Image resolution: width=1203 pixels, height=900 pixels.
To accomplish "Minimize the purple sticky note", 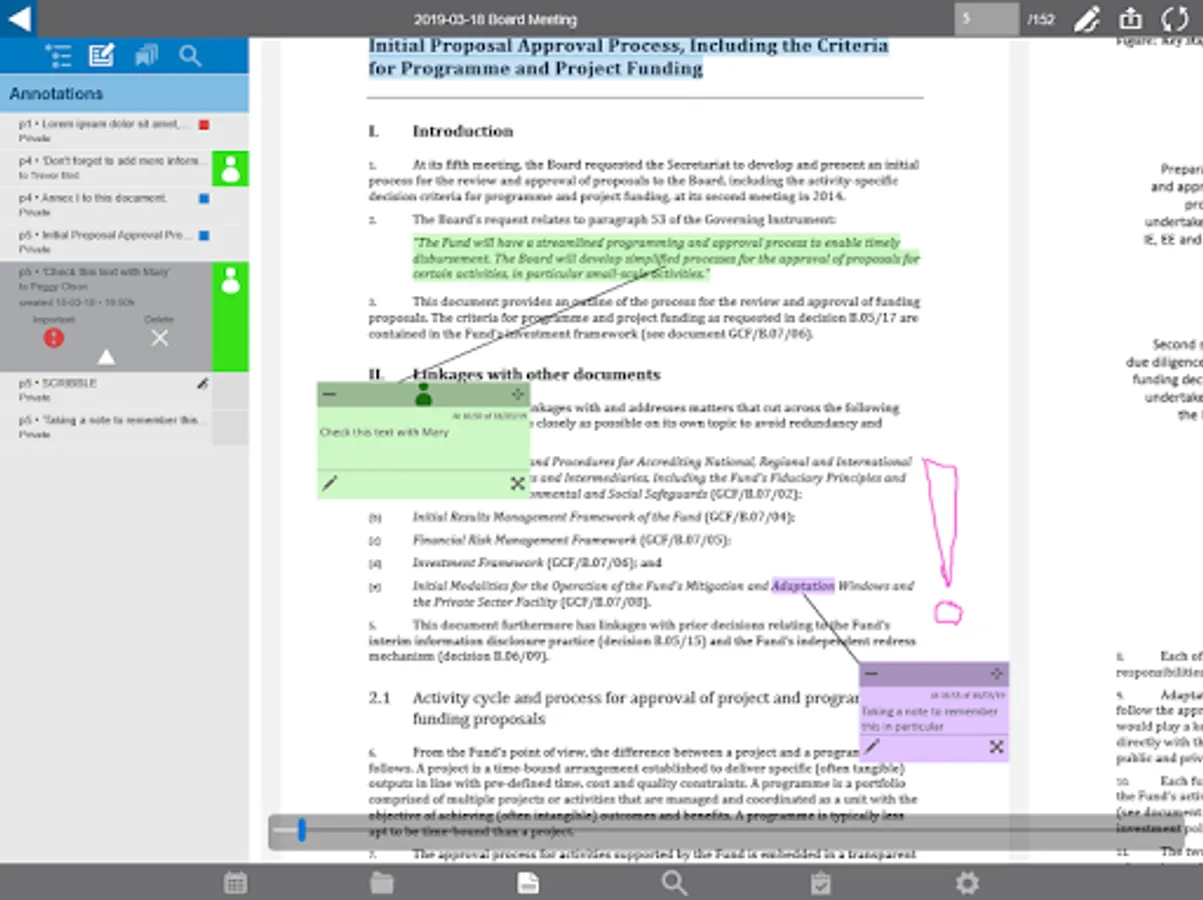I will [x=871, y=674].
